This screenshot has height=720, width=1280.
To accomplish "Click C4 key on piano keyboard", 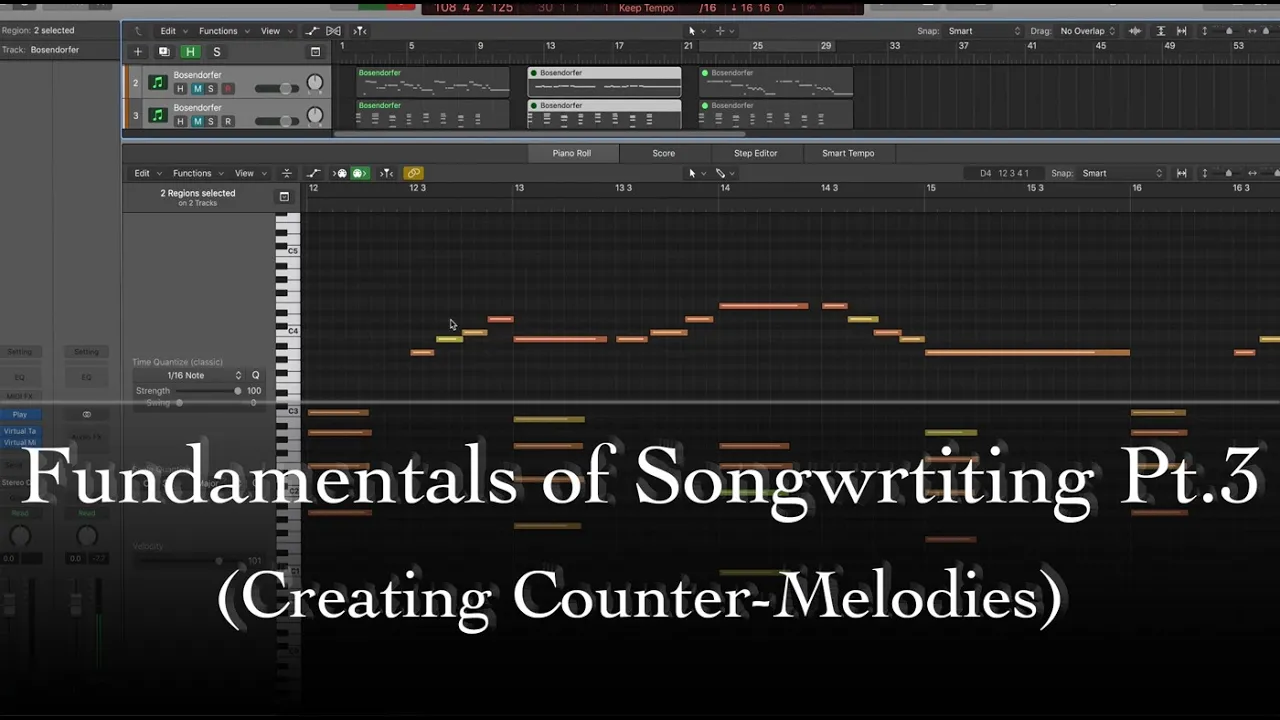I will tap(288, 331).
